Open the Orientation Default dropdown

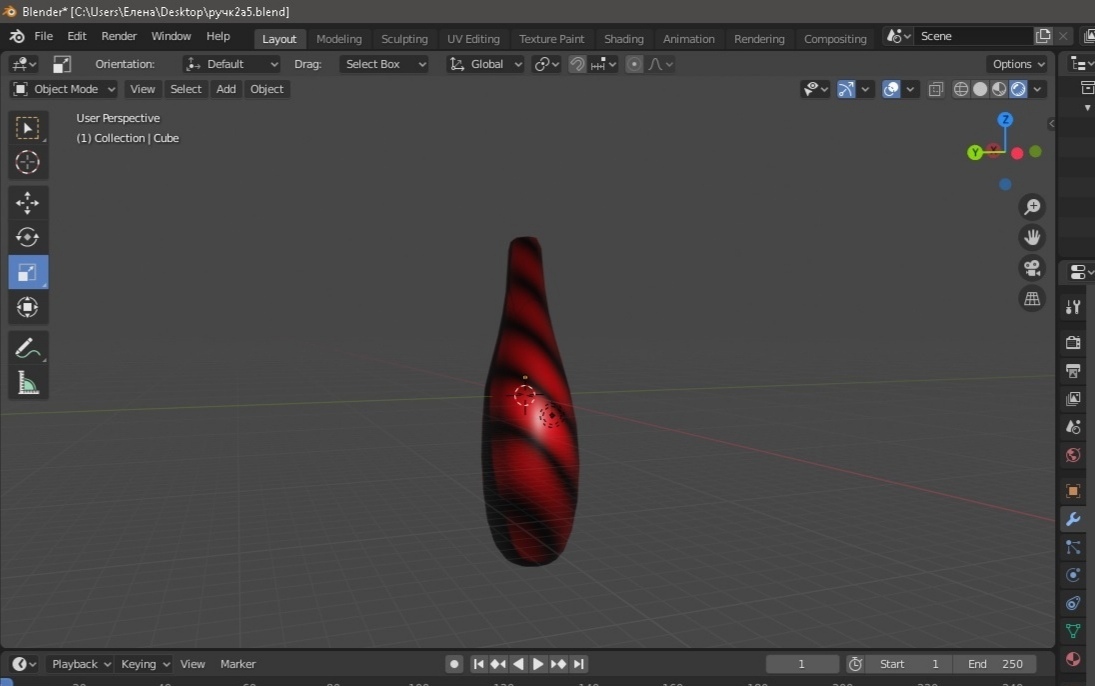coord(231,64)
